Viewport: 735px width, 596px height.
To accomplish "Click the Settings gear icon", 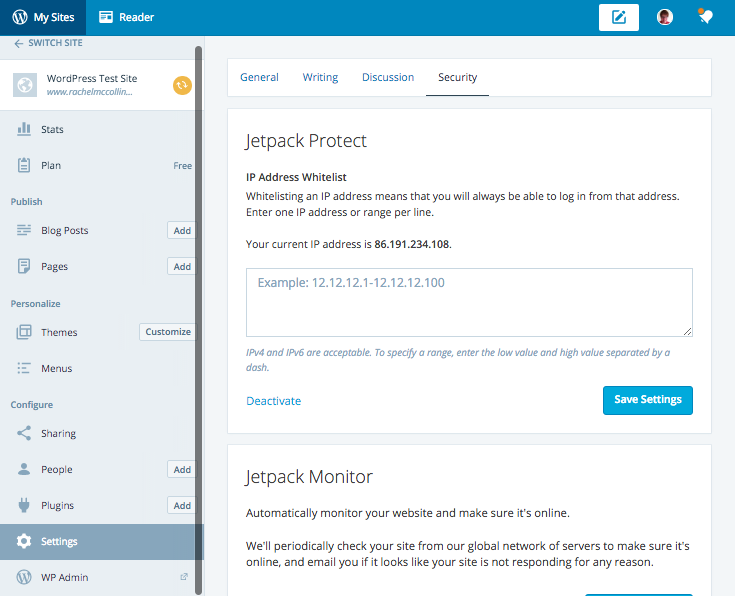I will pyautogui.click(x=24, y=541).
